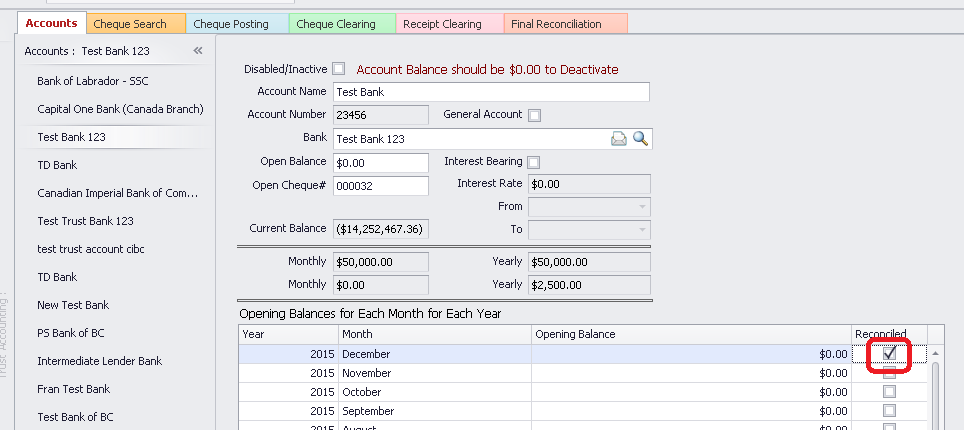Click the Account Number field 23456
Image resolution: width=964 pixels, height=433 pixels.
coord(381,115)
